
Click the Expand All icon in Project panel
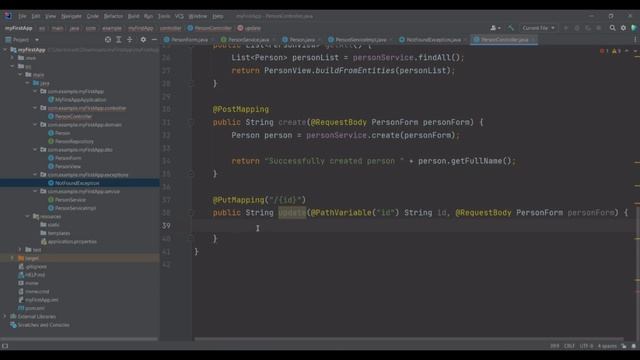(119, 40)
